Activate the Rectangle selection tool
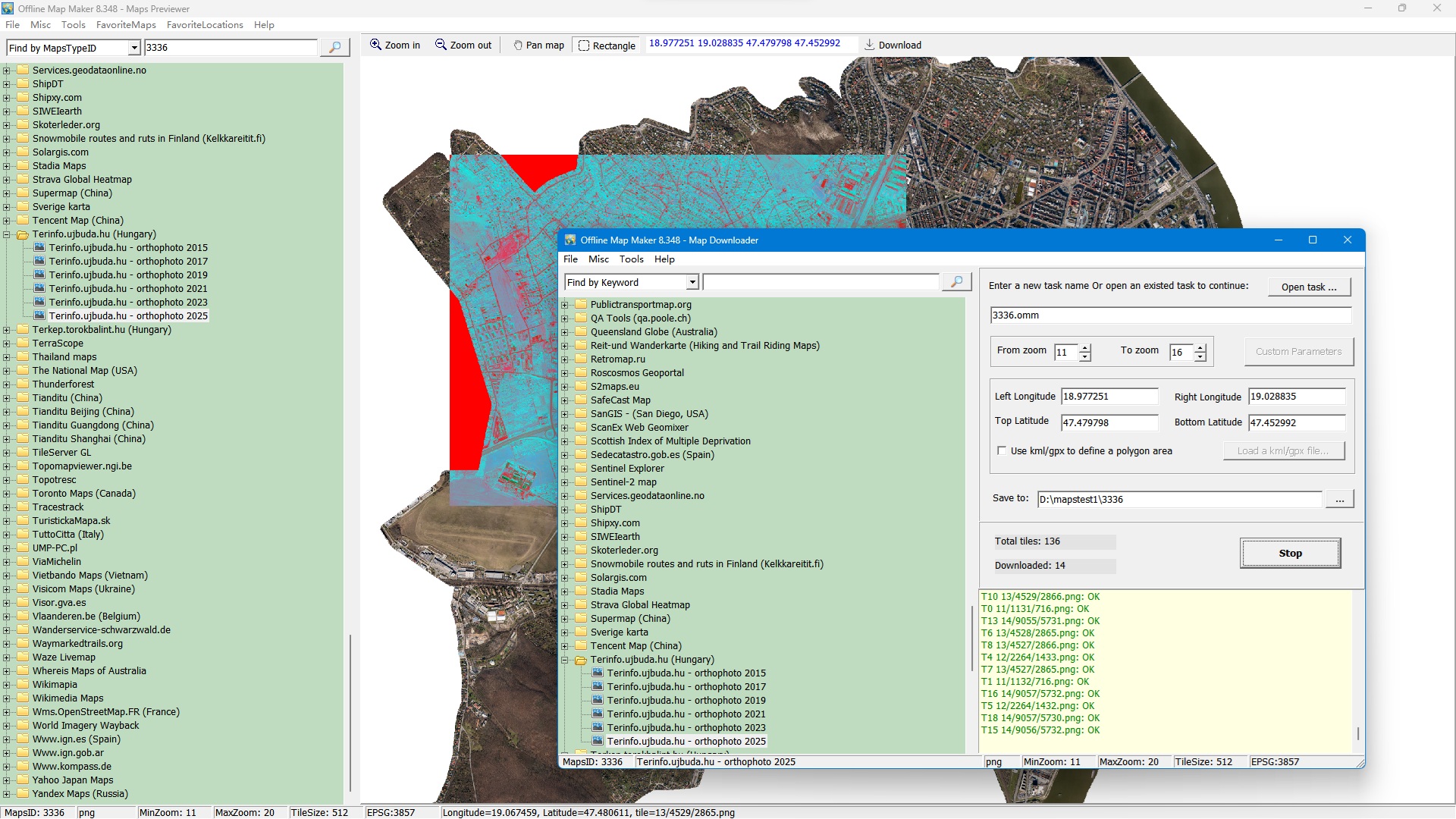 (607, 45)
